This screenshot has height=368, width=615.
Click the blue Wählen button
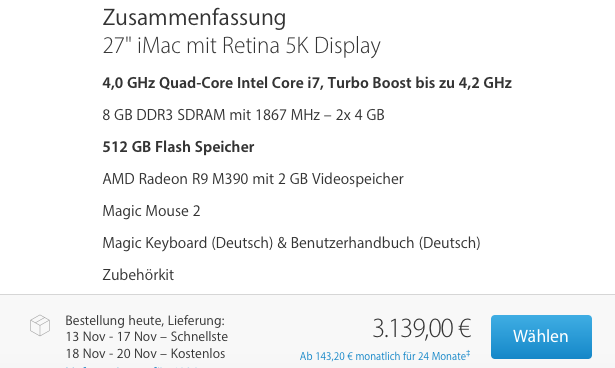[541, 337]
